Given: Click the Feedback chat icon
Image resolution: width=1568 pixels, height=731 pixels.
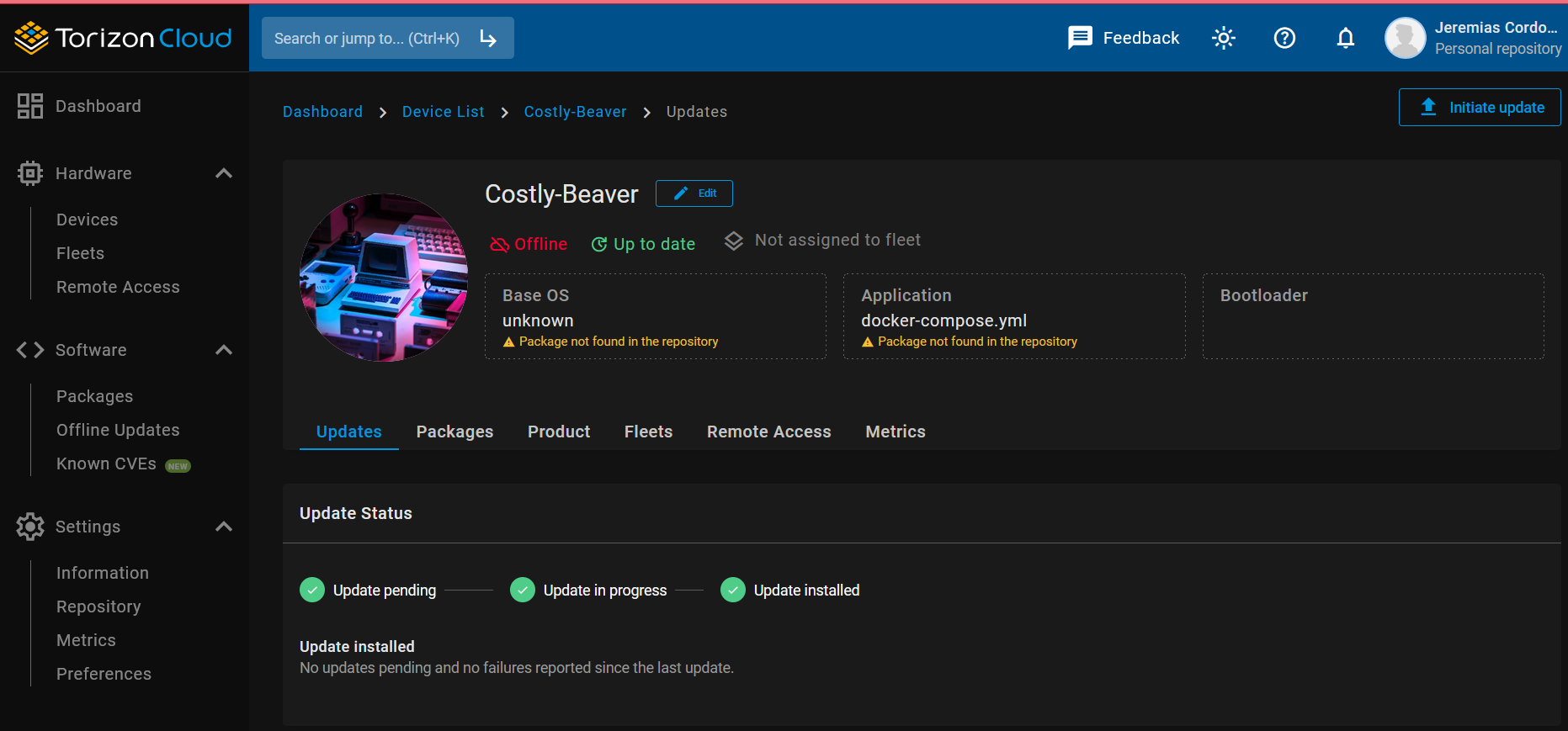Looking at the screenshot, I should [1080, 38].
